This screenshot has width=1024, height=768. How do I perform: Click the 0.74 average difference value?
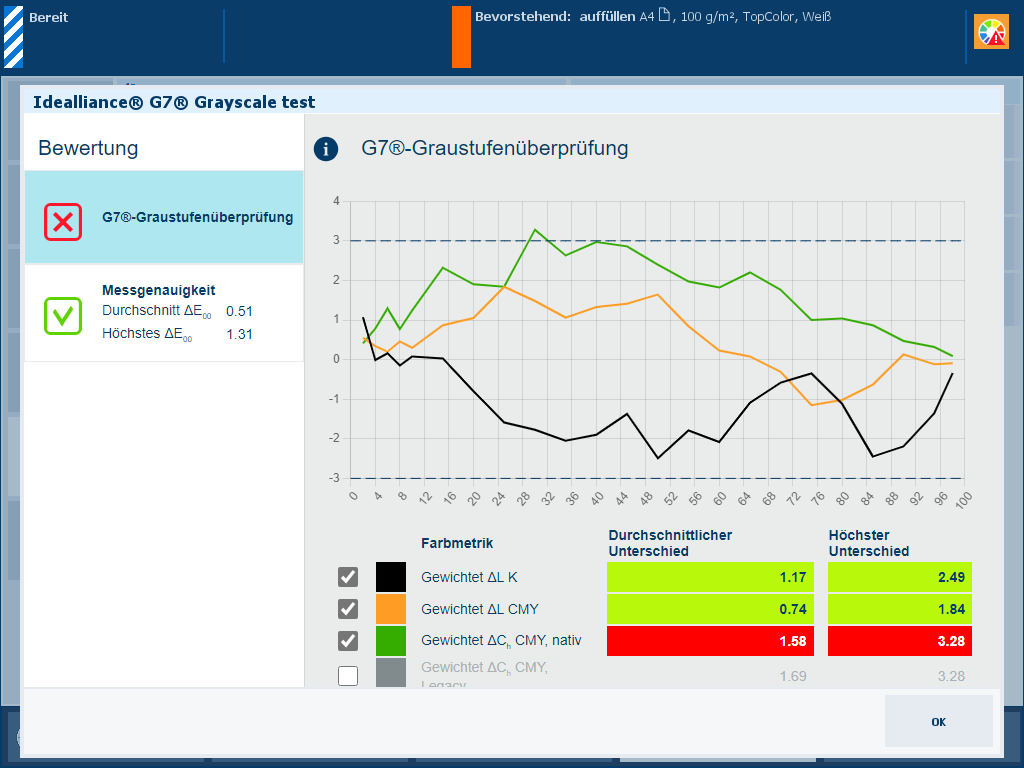coord(793,609)
